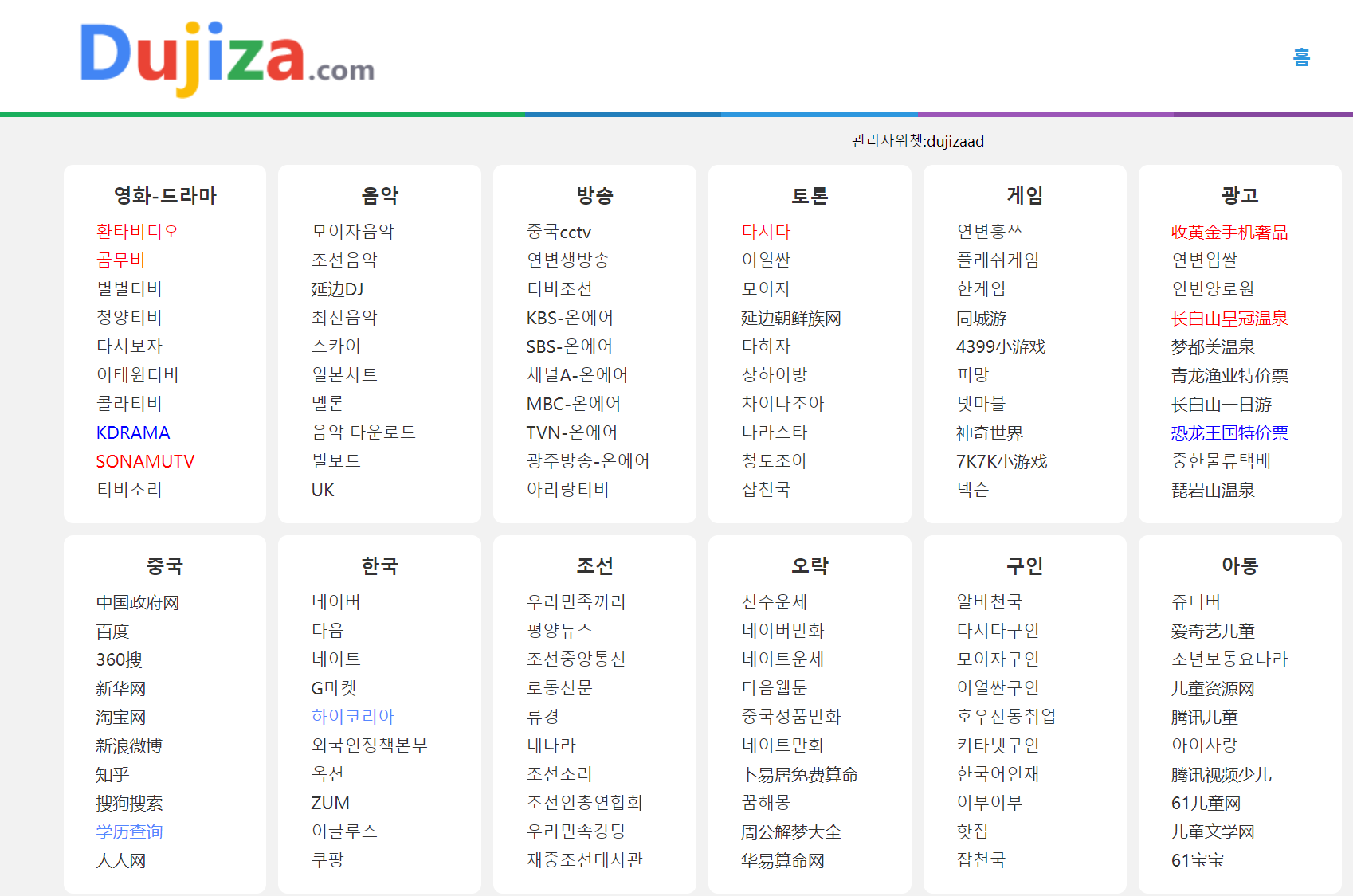Open ZUM link

(x=330, y=803)
